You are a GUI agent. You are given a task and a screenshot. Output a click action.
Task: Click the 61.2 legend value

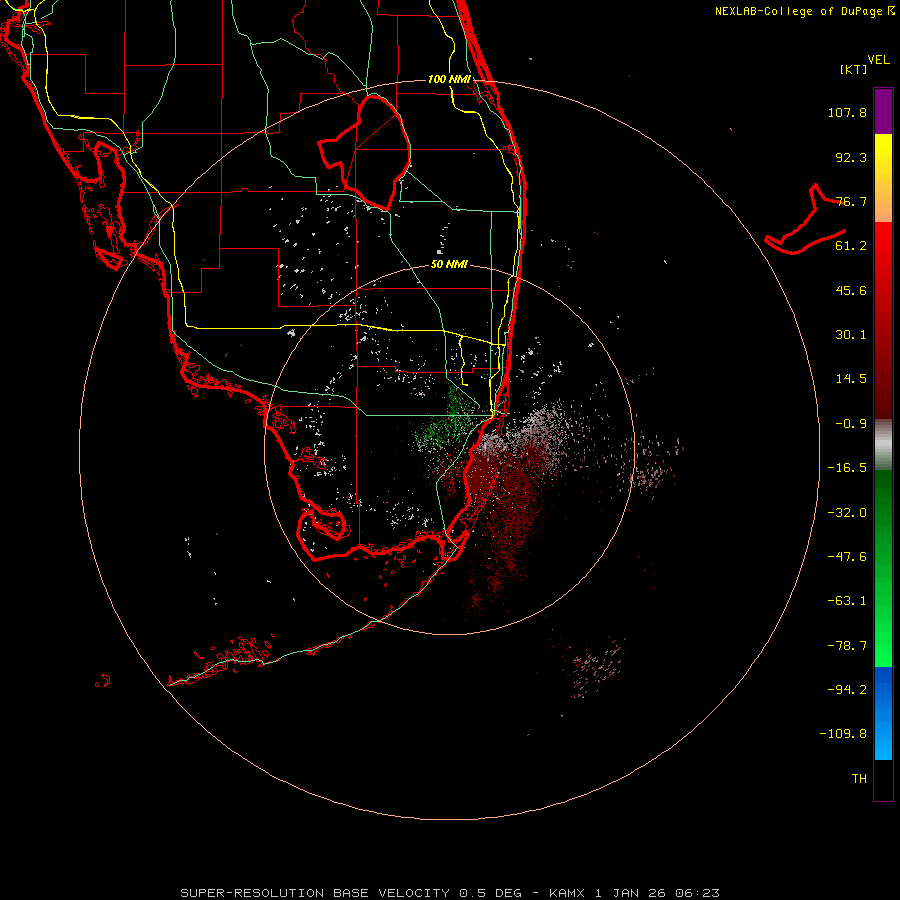click(x=851, y=246)
